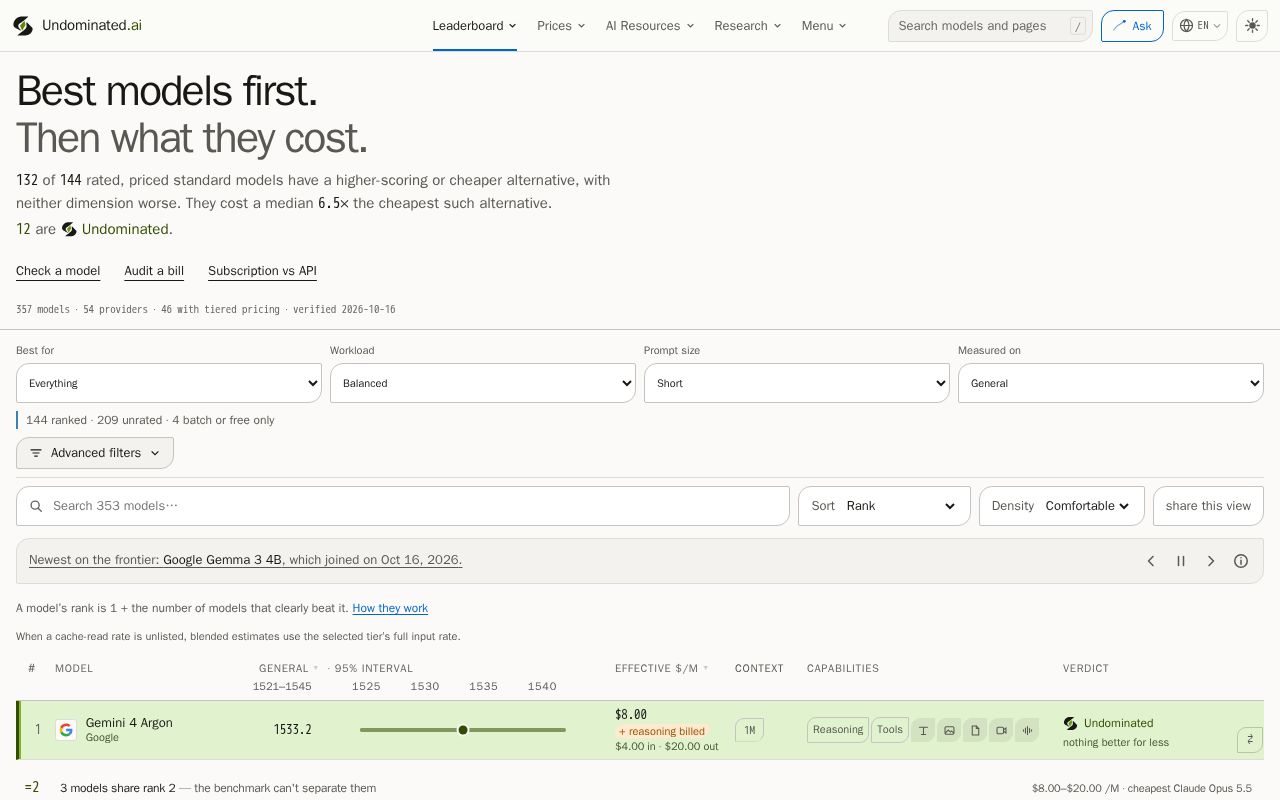The height and width of the screenshot is (800, 1280).
Task: Click the Ask button
Action: pyautogui.click(x=1132, y=26)
